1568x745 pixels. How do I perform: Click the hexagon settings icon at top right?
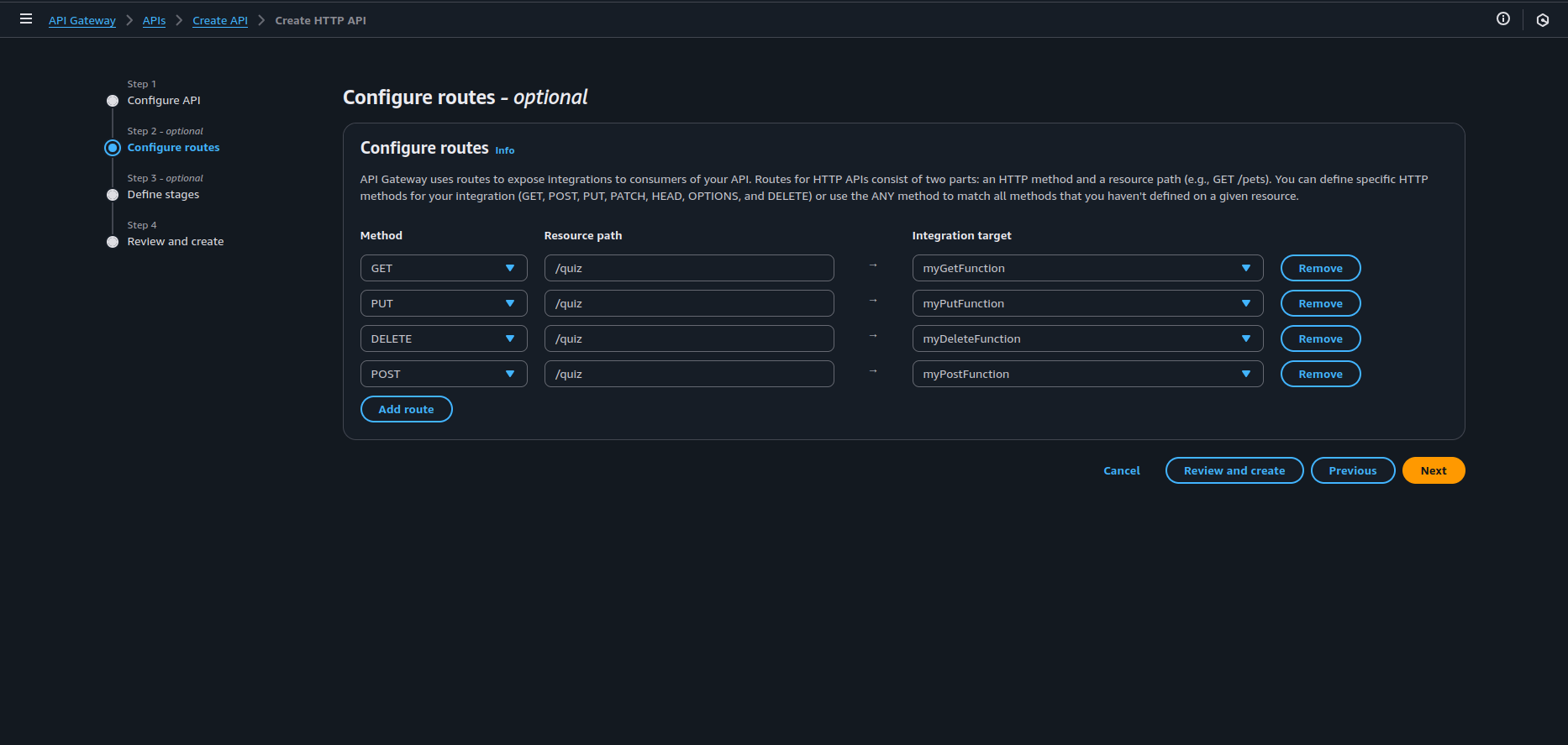(1542, 20)
